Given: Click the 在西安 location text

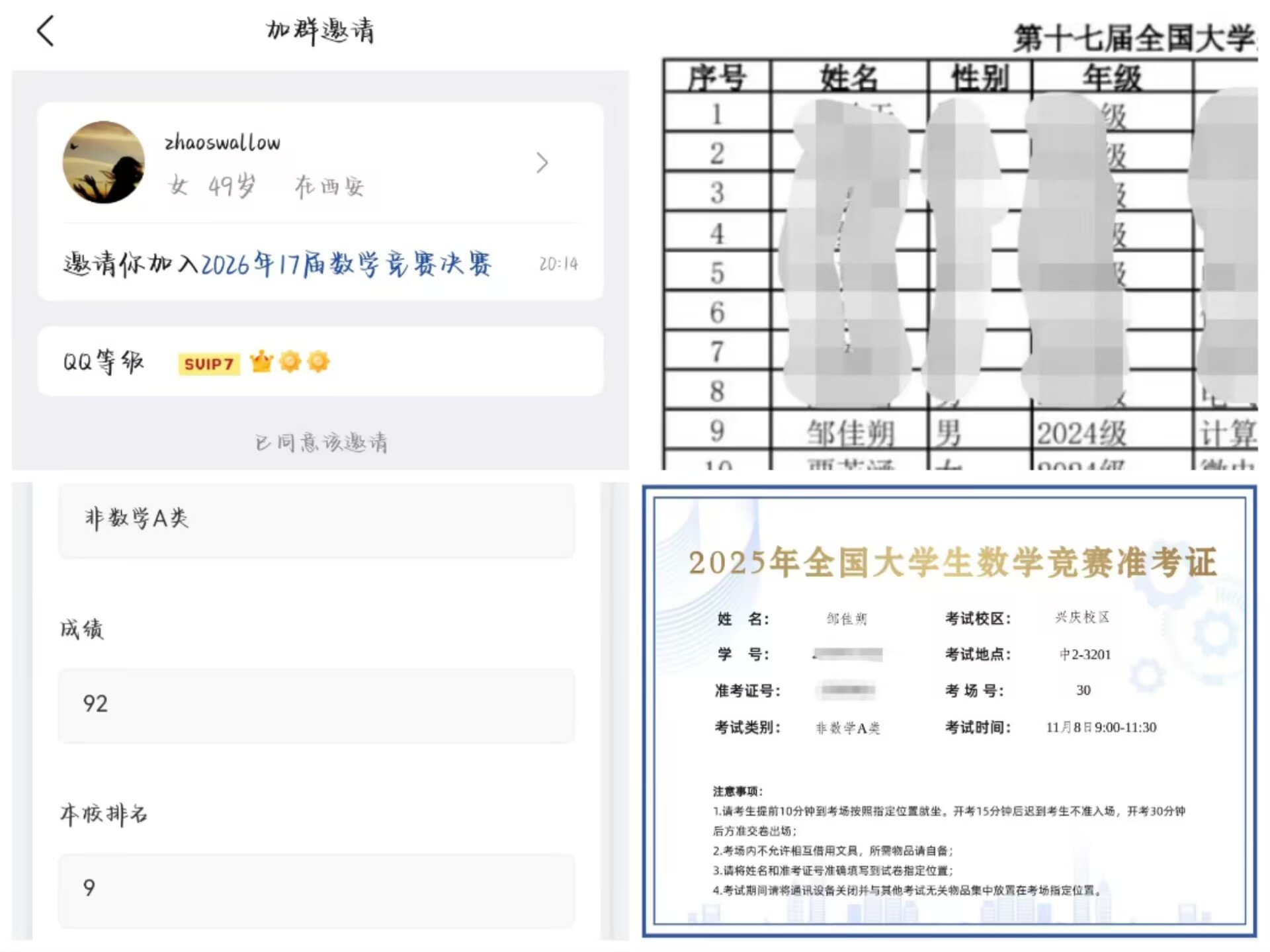Looking at the screenshot, I should (329, 187).
